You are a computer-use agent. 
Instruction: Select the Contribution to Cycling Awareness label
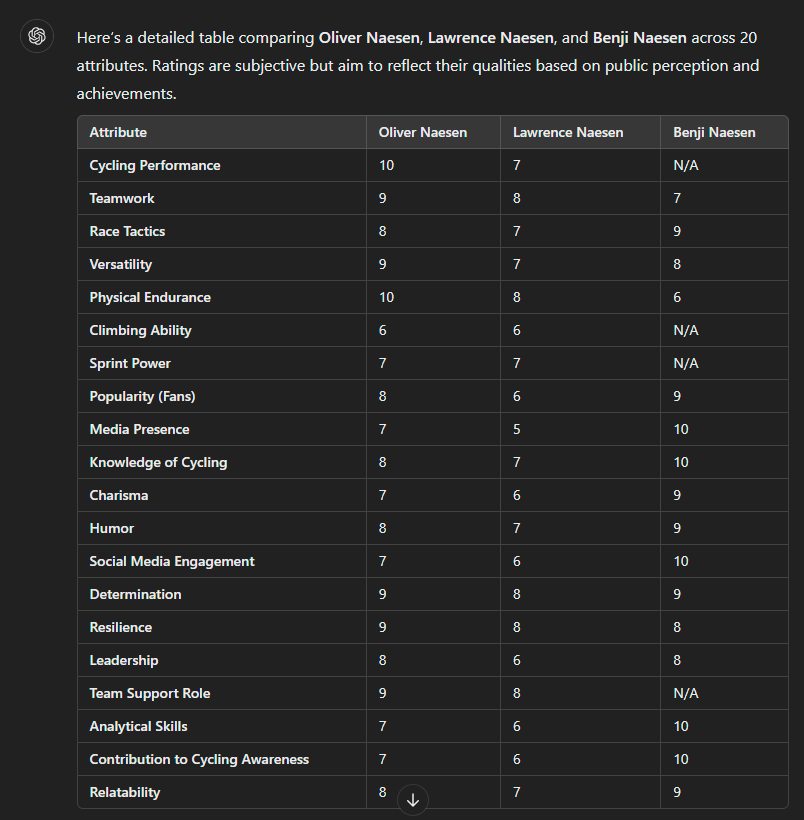[x=199, y=759]
